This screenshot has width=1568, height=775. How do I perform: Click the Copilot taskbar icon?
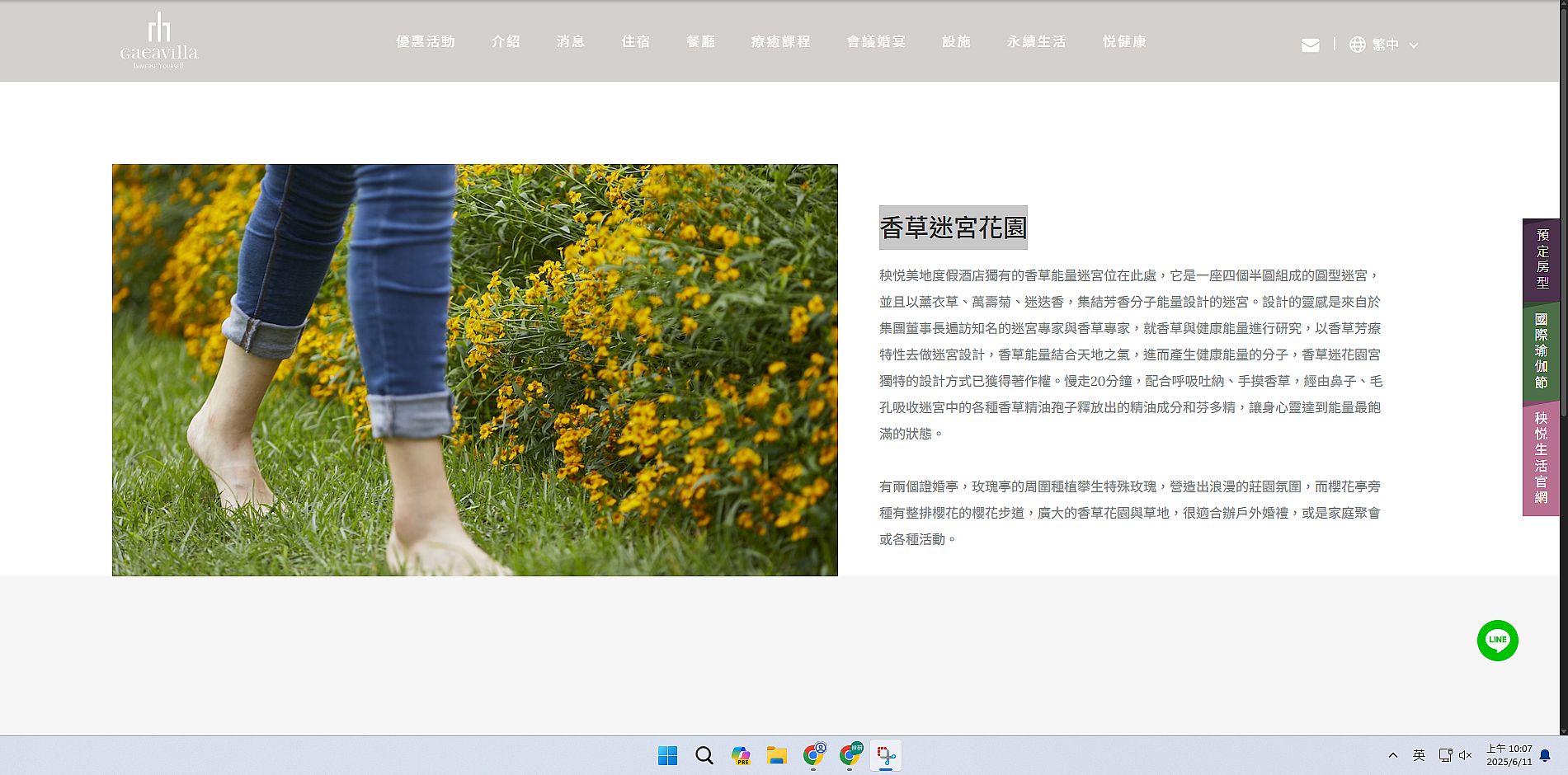pos(740,755)
